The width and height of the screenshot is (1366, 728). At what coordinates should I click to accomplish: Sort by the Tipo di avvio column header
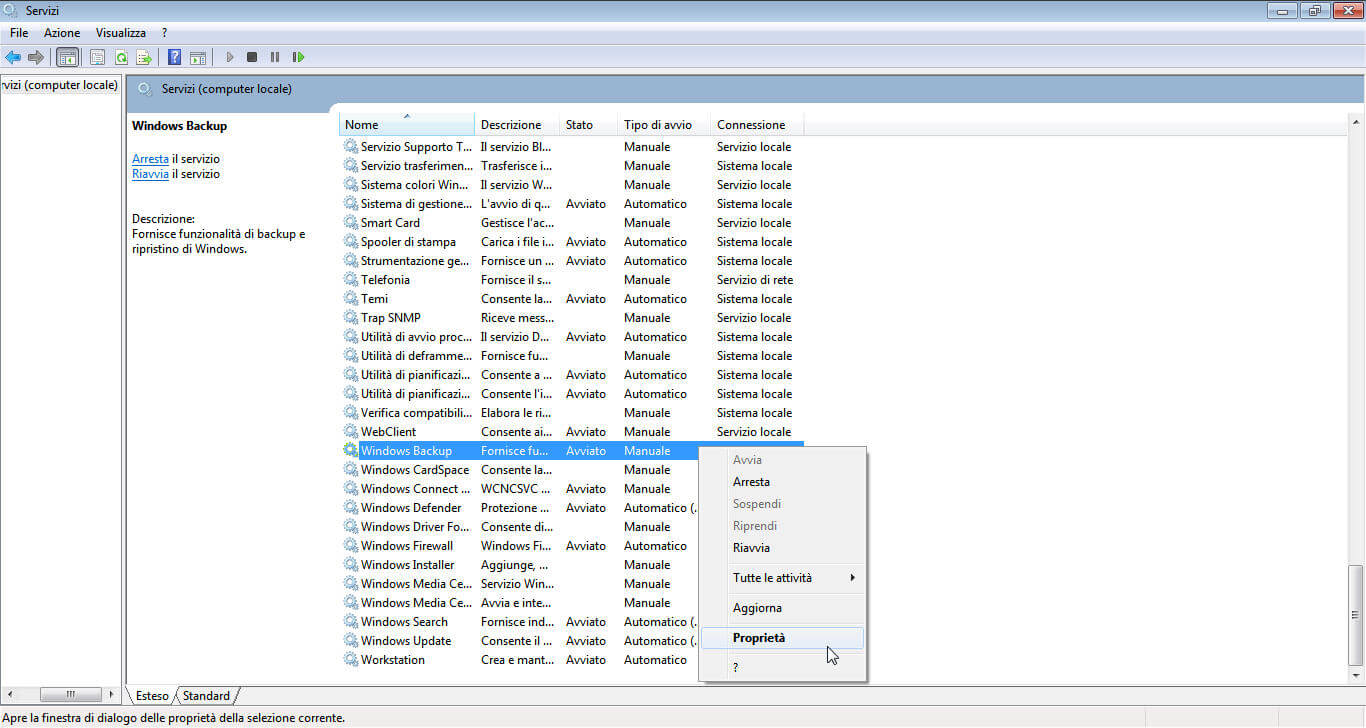click(665, 125)
